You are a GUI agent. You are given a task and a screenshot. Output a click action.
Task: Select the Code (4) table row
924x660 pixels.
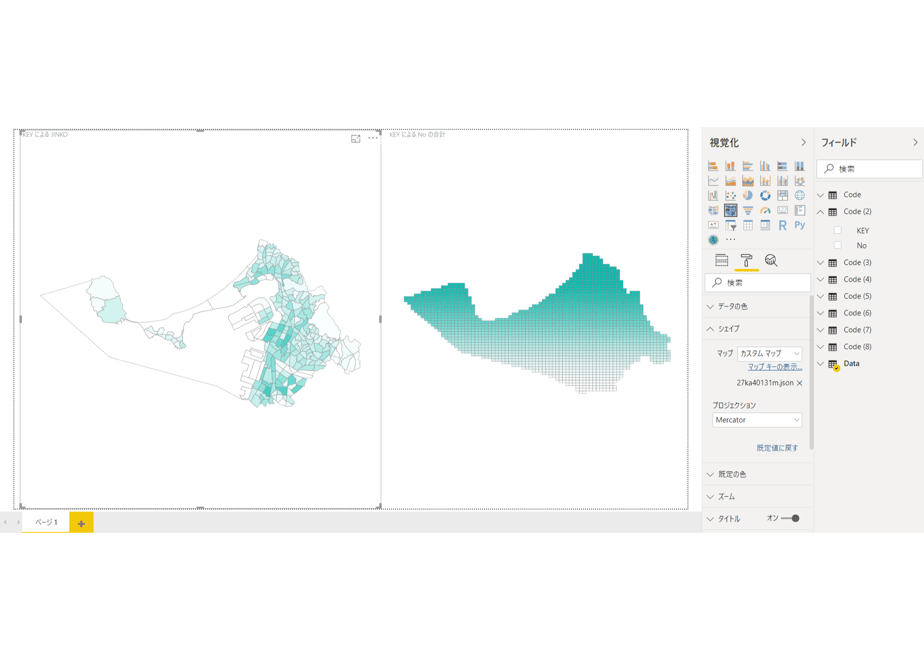(x=869, y=279)
